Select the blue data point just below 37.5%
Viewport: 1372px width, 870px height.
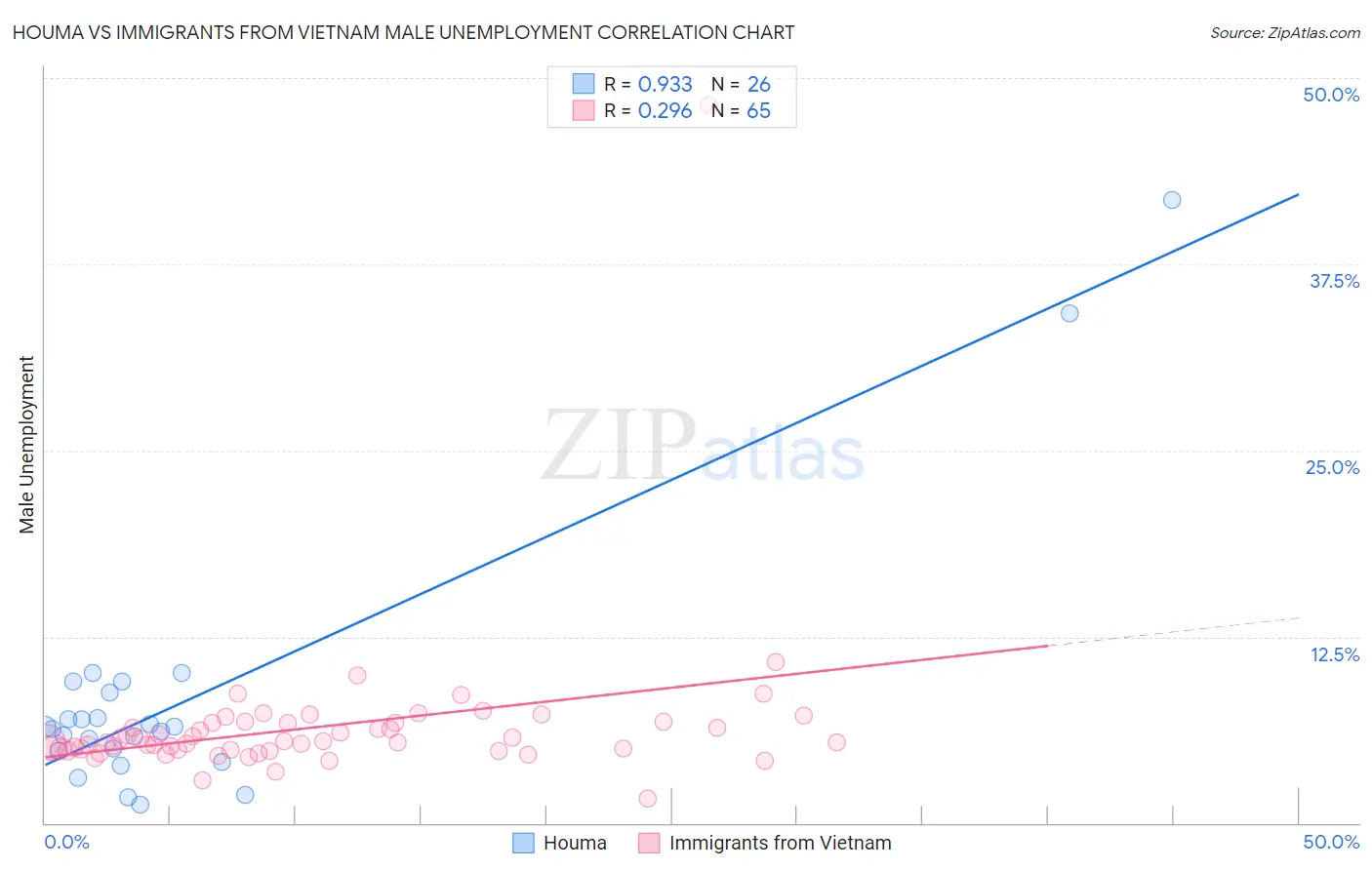[x=1069, y=313]
